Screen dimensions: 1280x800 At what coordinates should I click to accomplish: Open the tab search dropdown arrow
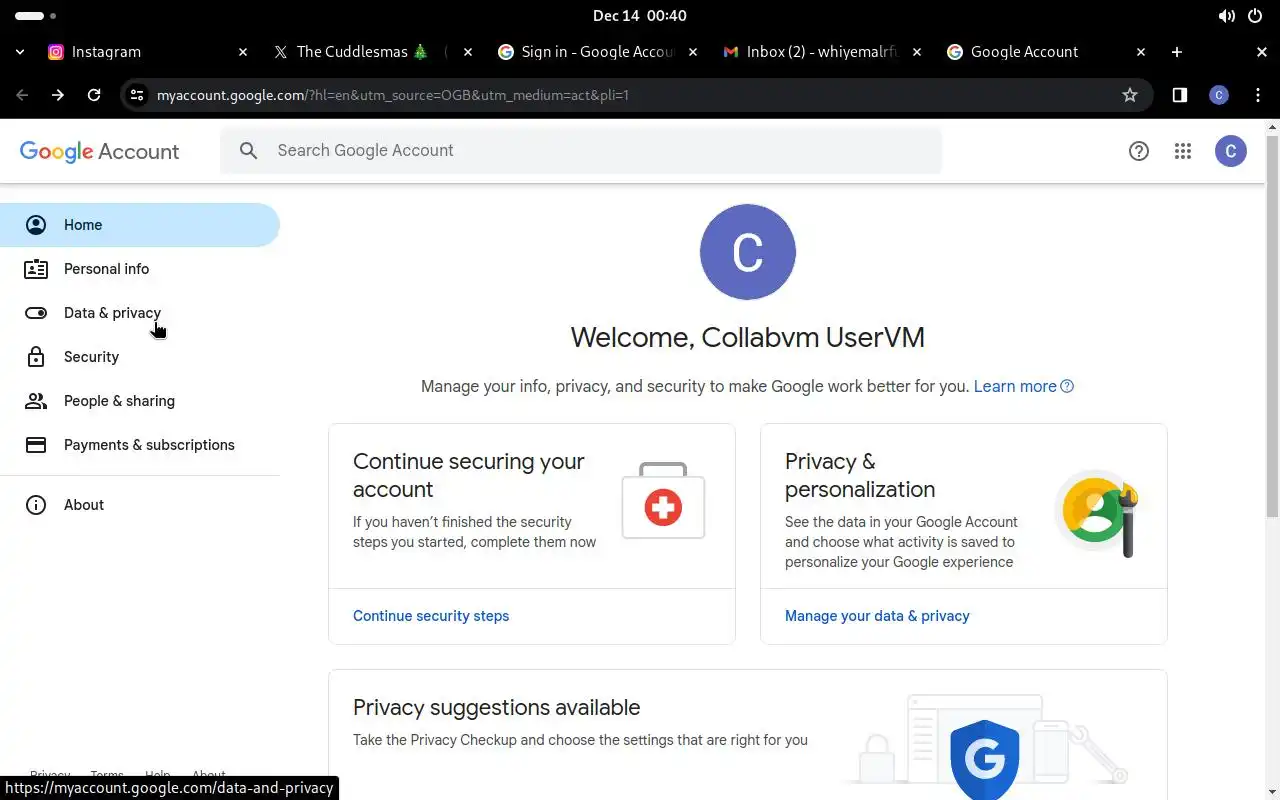[20, 52]
